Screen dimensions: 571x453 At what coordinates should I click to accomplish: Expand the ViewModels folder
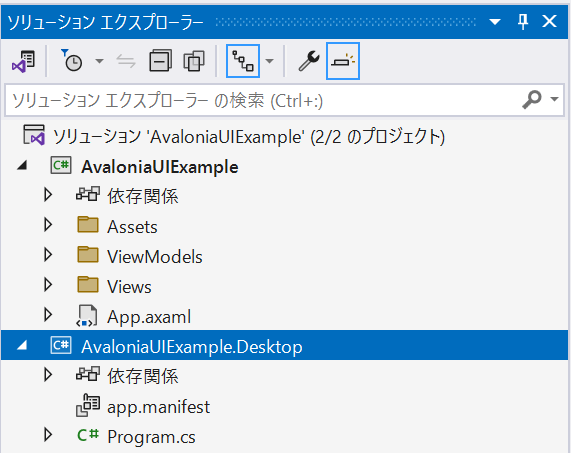[x=48, y=255]
